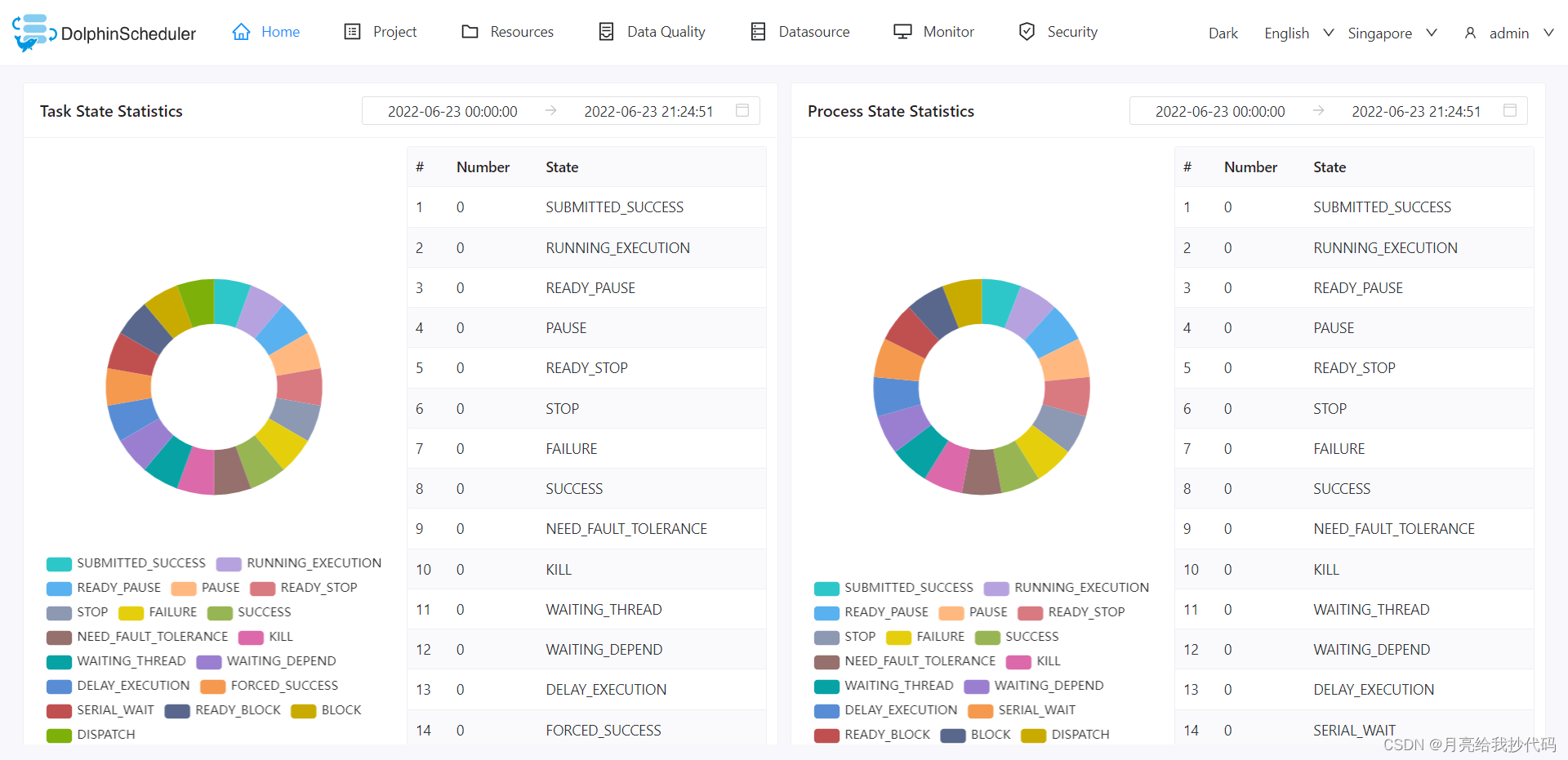Set Process State end date field
This screenshot has height=760, width=1568.
(x=1416, y=111)
